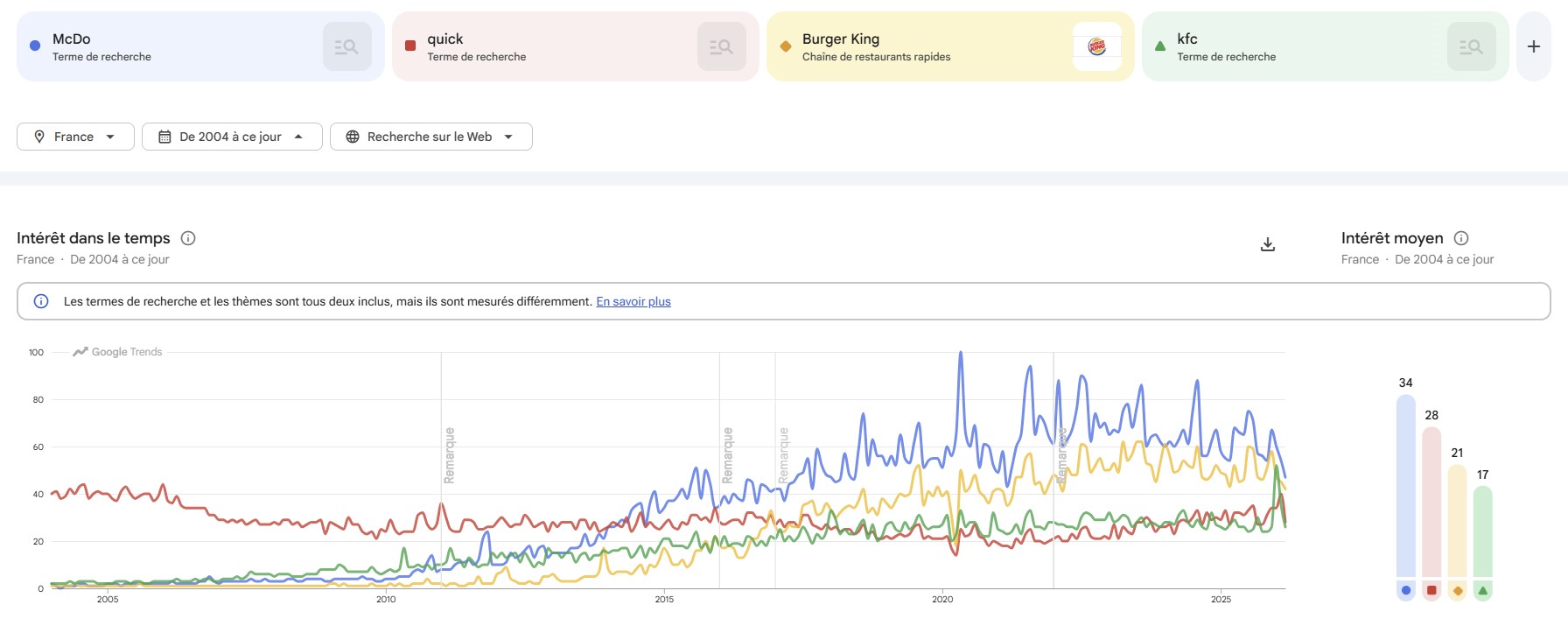Click the info icon in the notice banner
The height and width of the screenshot is (626, 1568).
point(41,301)
